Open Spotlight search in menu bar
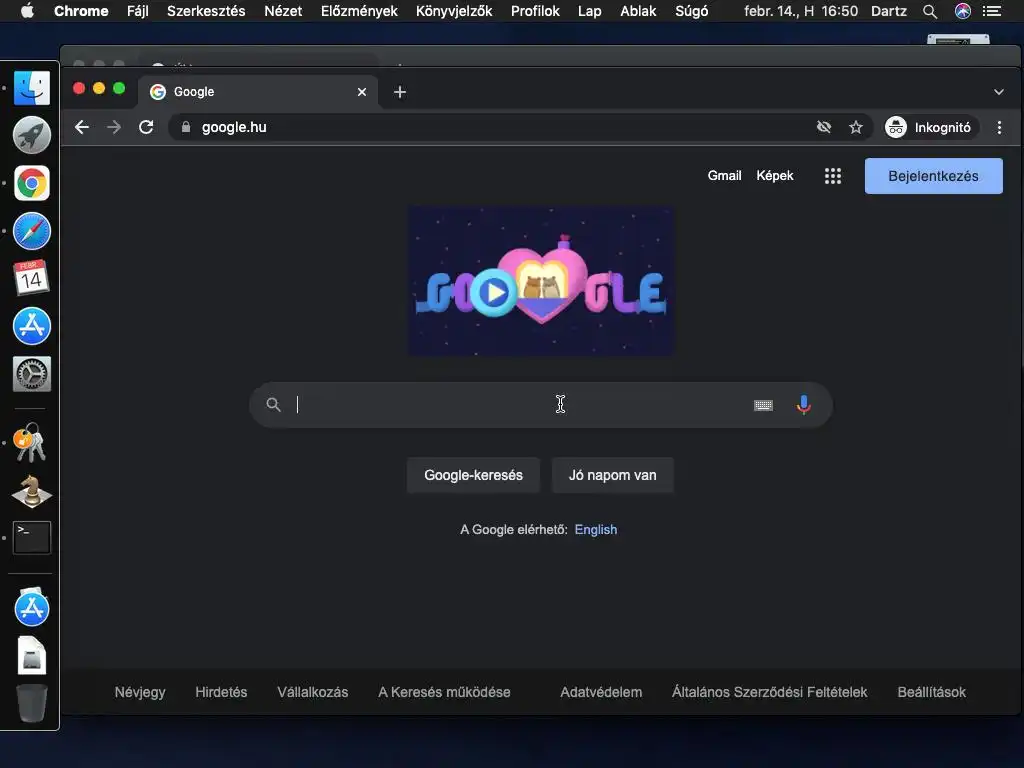This screenshot has width=1024, height=768. pyautogui.click(x=930, y=11)
